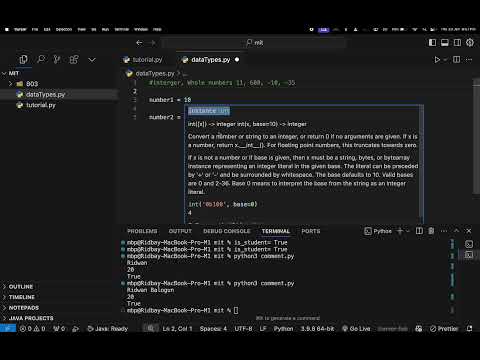Split the terminal pane
Image resolution: width=480 pixels, height=360 pixels.
419,231
